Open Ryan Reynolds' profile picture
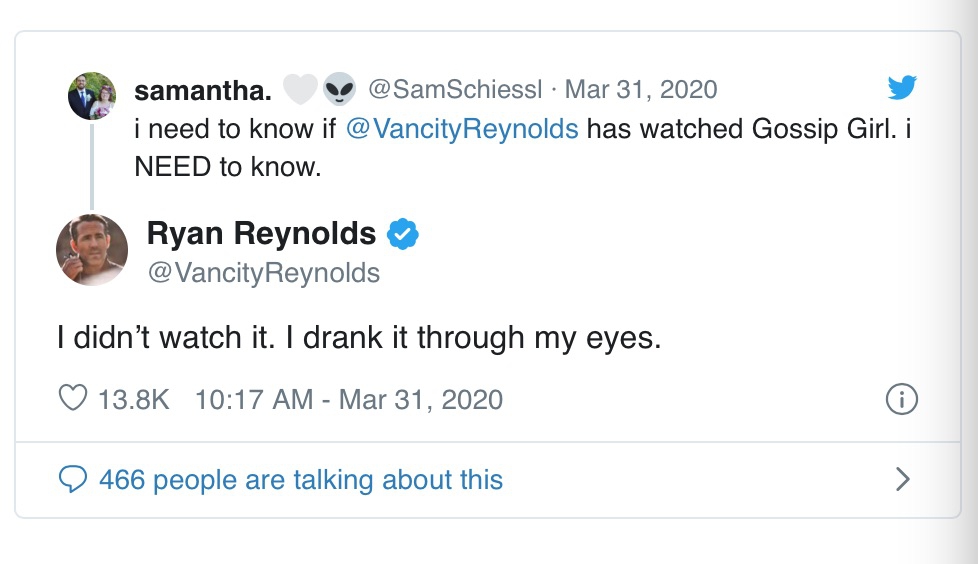978x564 pixels. tap(92, 250)
